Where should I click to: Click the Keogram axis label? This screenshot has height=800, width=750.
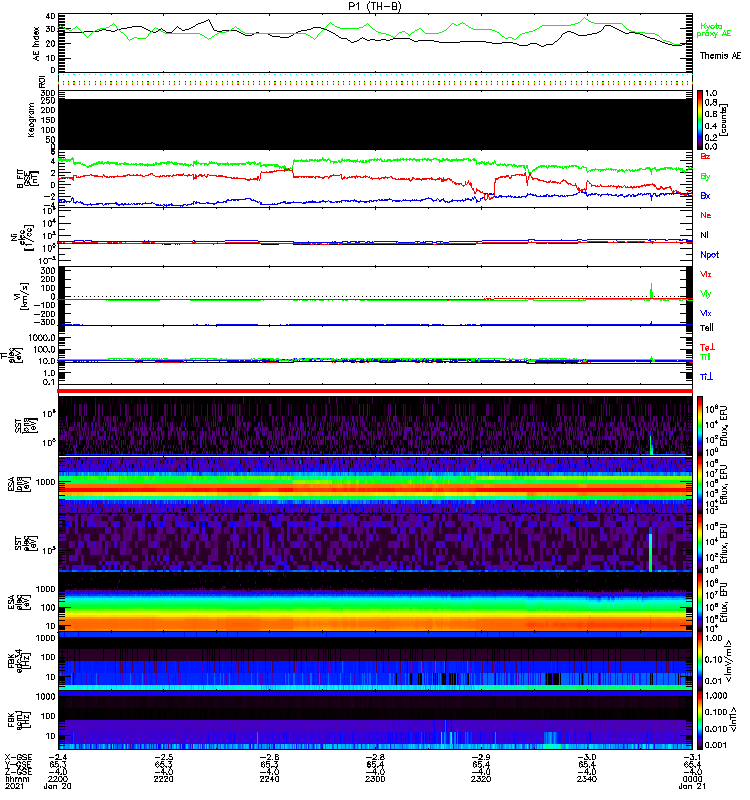coord(31,120)
